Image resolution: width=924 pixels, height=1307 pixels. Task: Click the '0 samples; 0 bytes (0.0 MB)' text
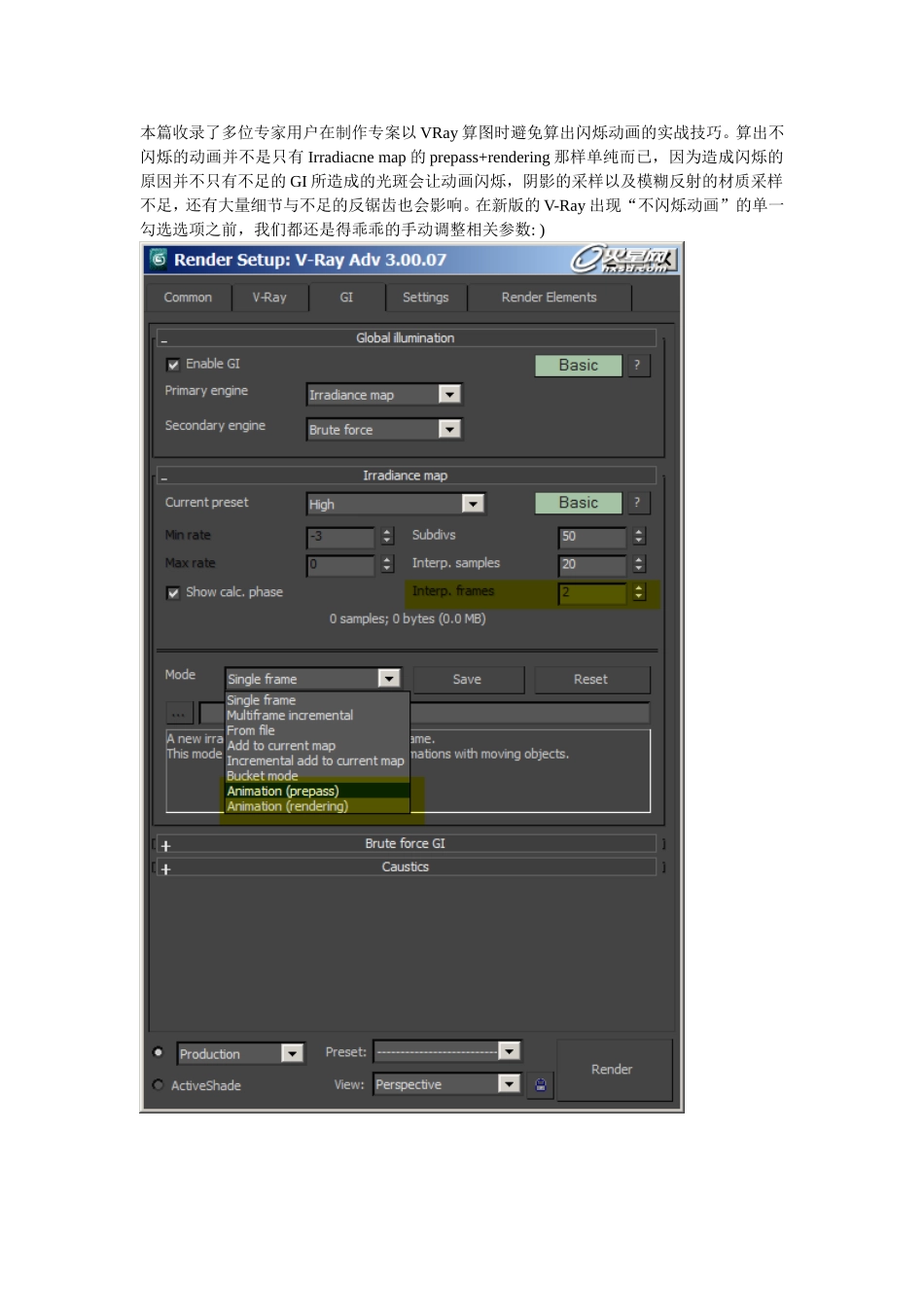[408, 619]
